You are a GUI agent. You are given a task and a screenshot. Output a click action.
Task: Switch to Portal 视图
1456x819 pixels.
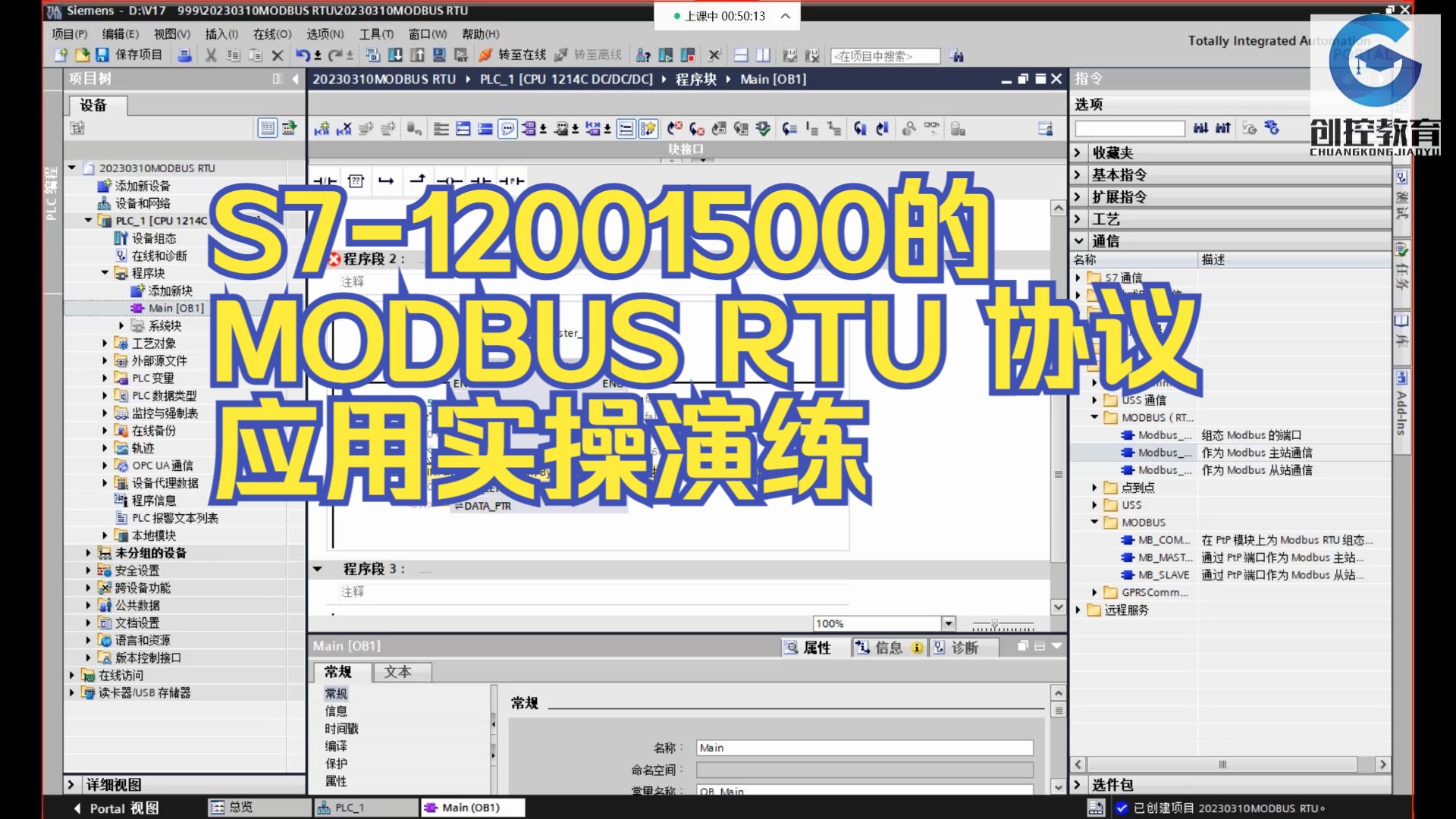tap(118, 808)
